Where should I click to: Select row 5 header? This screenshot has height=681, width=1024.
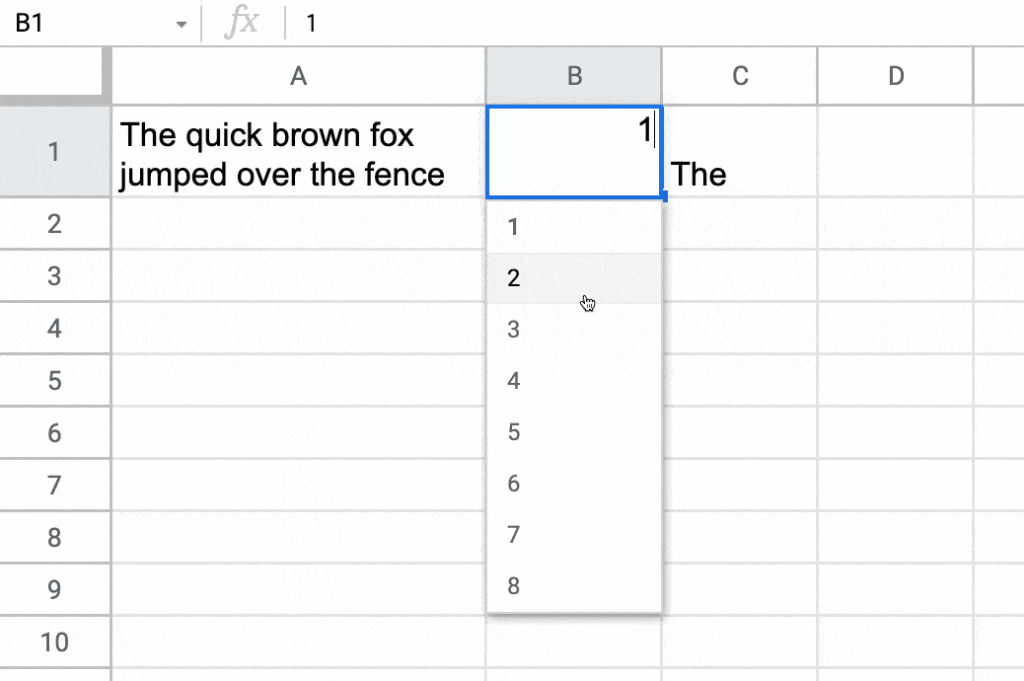point(53,381)
